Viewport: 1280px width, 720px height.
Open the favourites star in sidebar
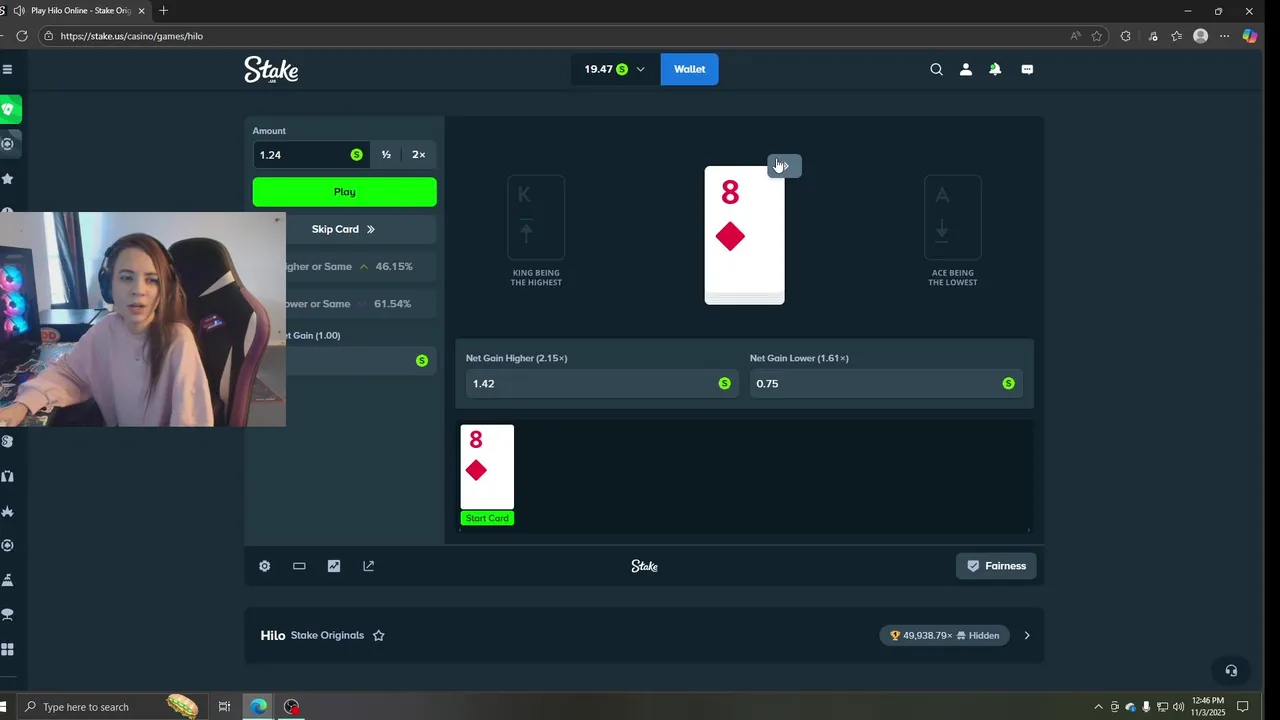click(x=7, y=179)
